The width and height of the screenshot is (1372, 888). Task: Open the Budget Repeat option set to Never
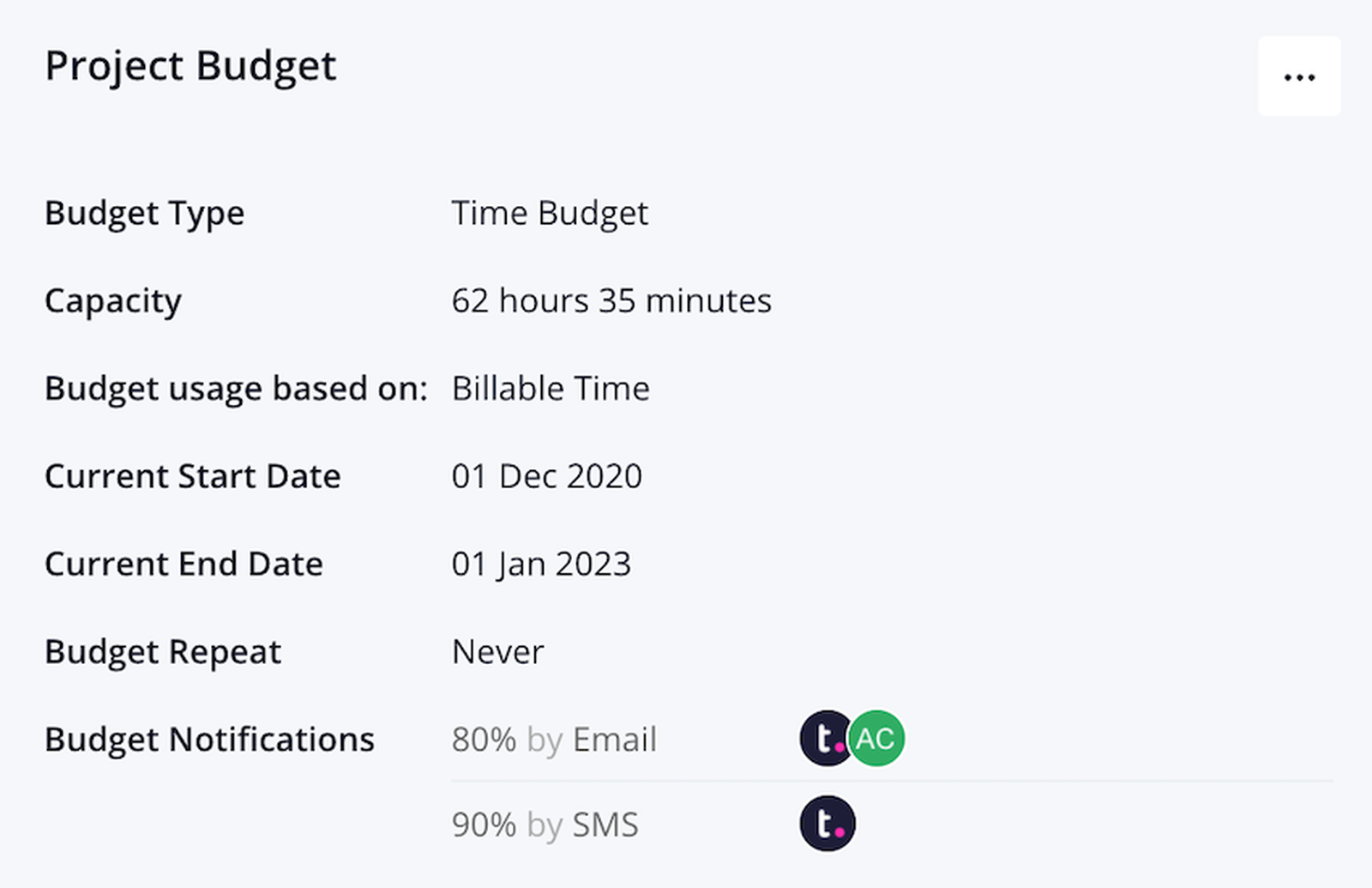coord(496,651)
